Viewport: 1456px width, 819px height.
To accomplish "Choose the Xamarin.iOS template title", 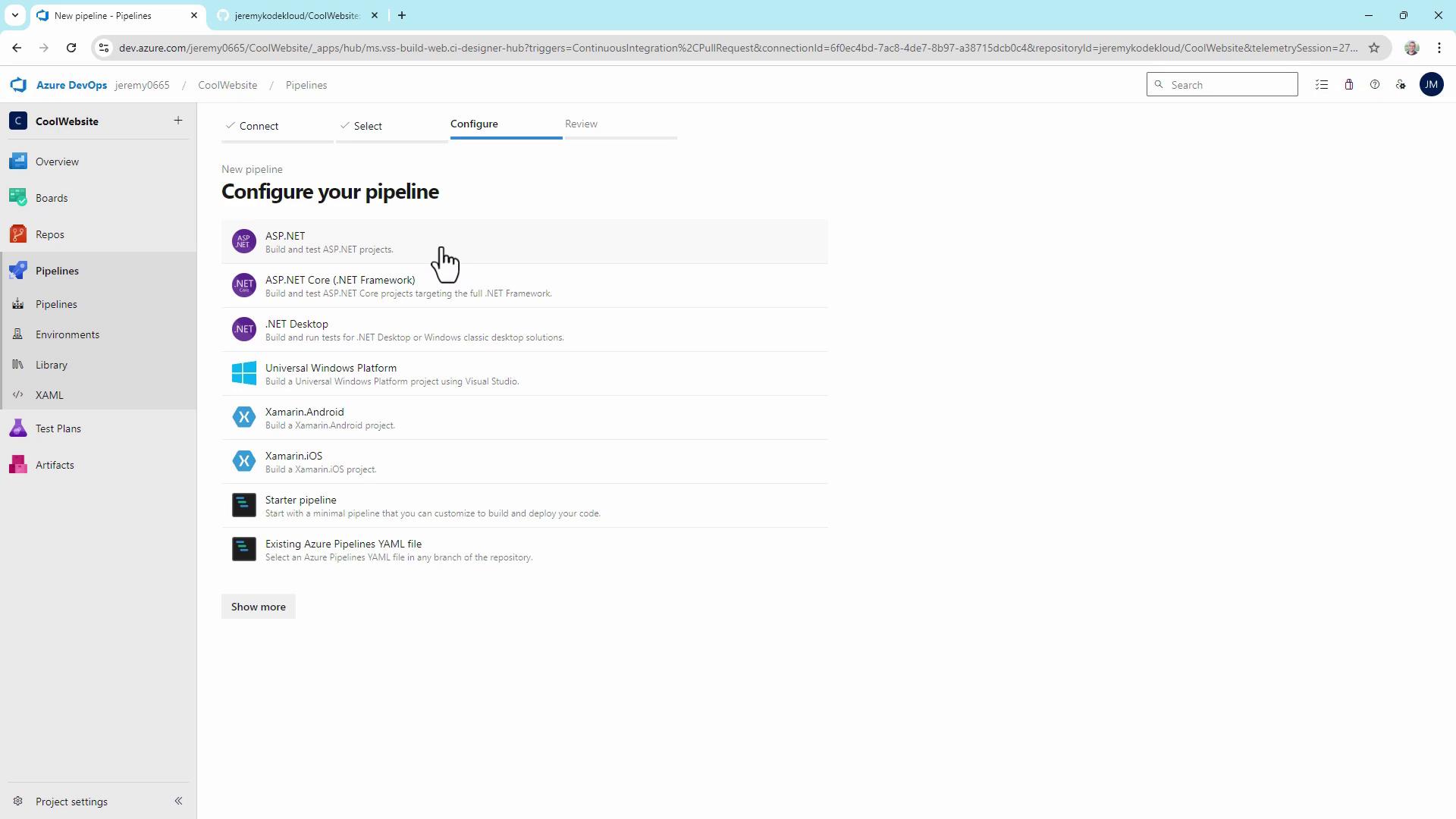I will point(293,456).
